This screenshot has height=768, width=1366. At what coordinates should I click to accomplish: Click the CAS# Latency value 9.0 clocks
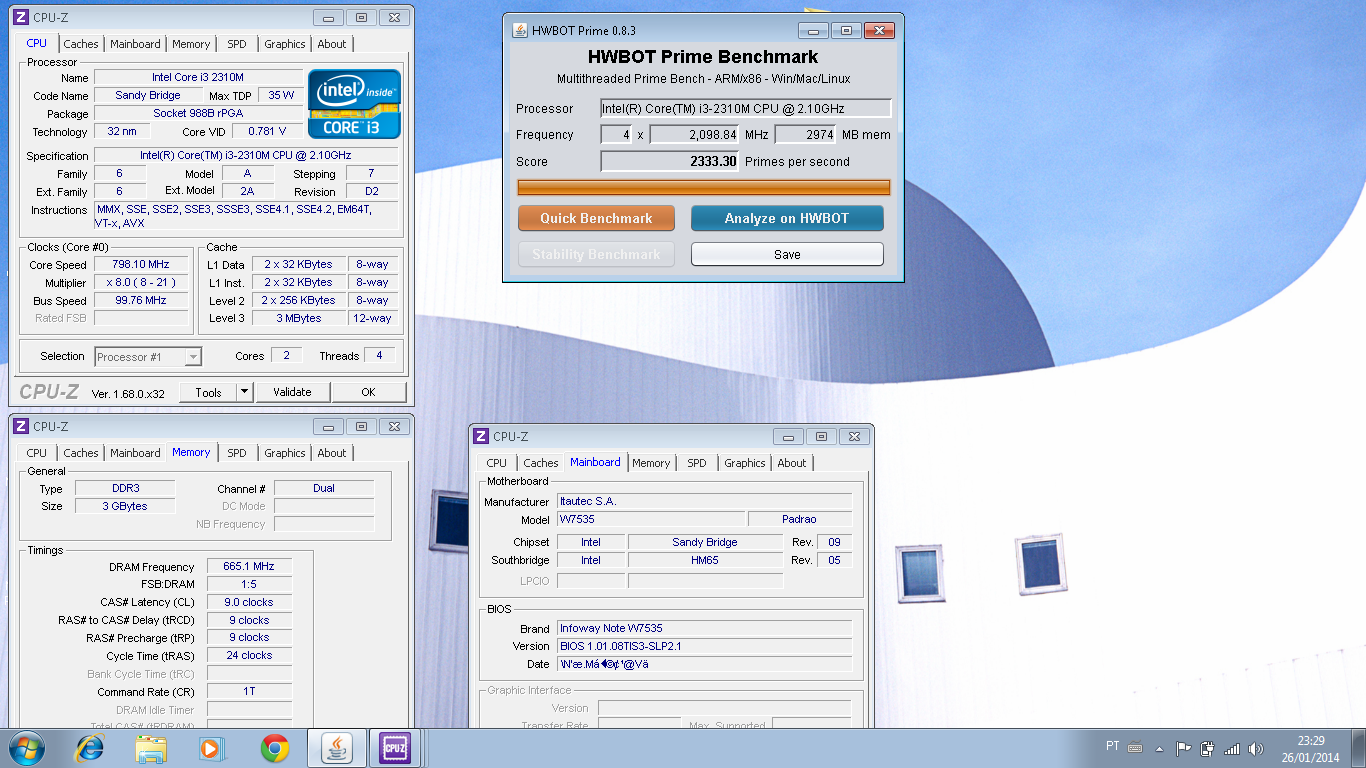click(249, 602)
